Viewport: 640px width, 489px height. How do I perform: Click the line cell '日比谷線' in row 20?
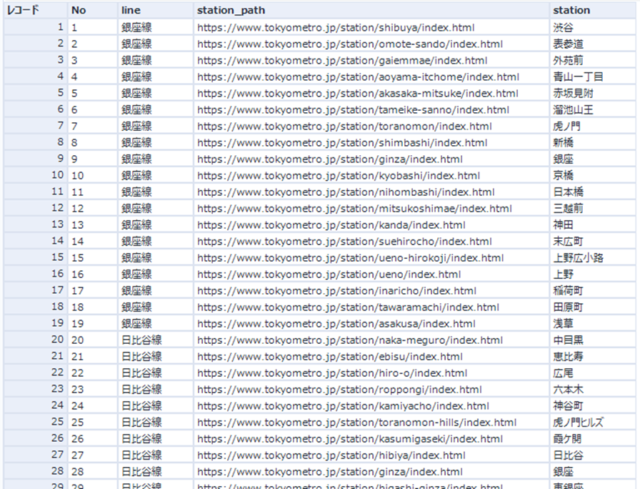pyautogui.click(x=155, y=340)
